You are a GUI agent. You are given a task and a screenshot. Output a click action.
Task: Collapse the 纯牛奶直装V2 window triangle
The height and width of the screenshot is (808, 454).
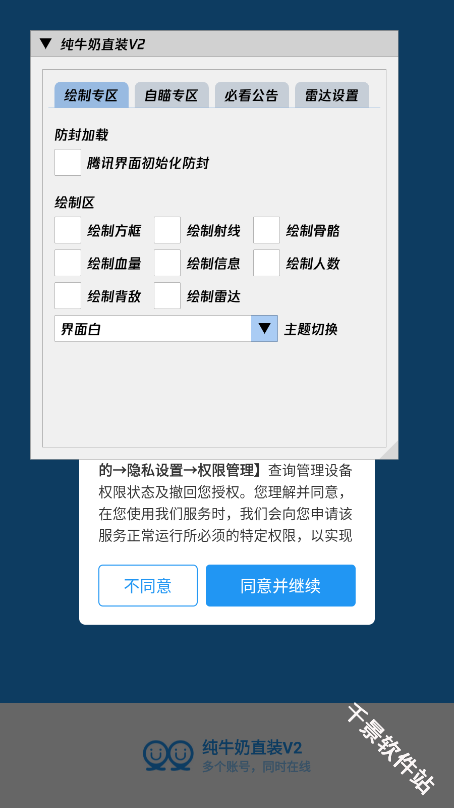pyautogui.click(x=46, y=44)
